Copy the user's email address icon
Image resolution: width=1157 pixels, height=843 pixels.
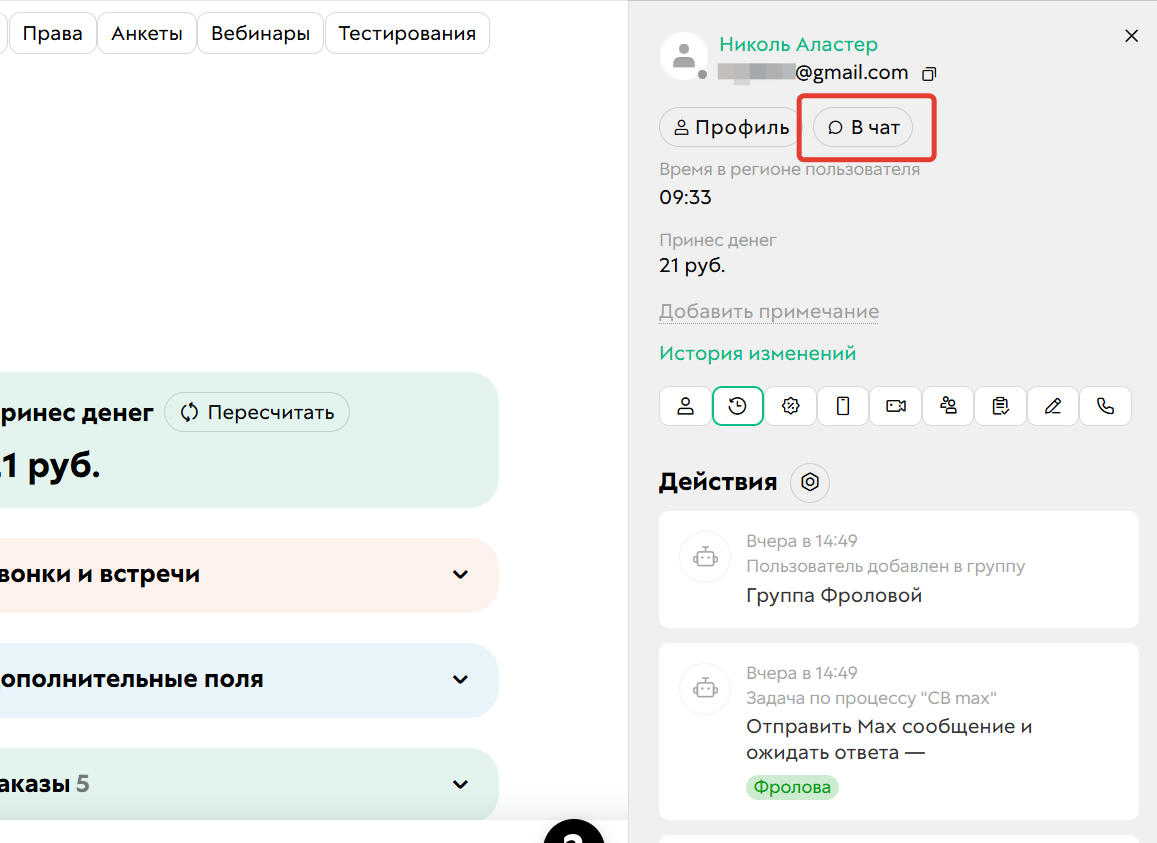(x=928, y=73)
